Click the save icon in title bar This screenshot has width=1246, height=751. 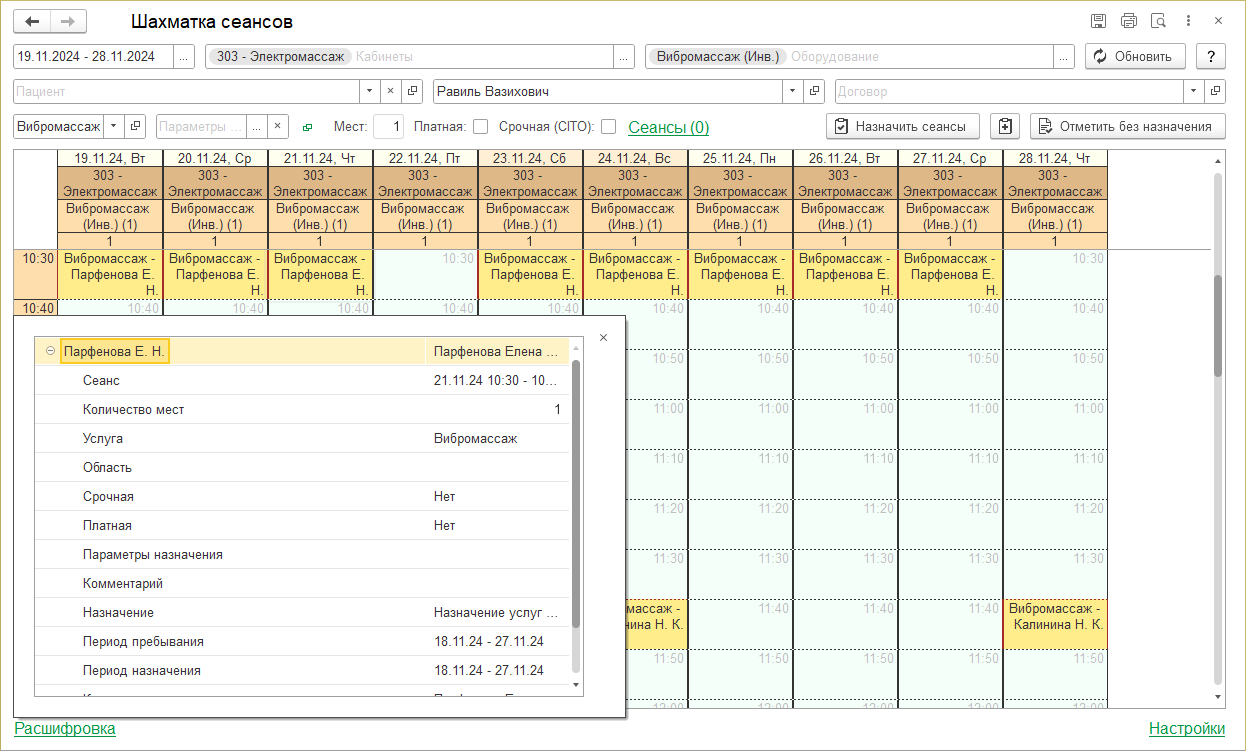pos(1098,21)
